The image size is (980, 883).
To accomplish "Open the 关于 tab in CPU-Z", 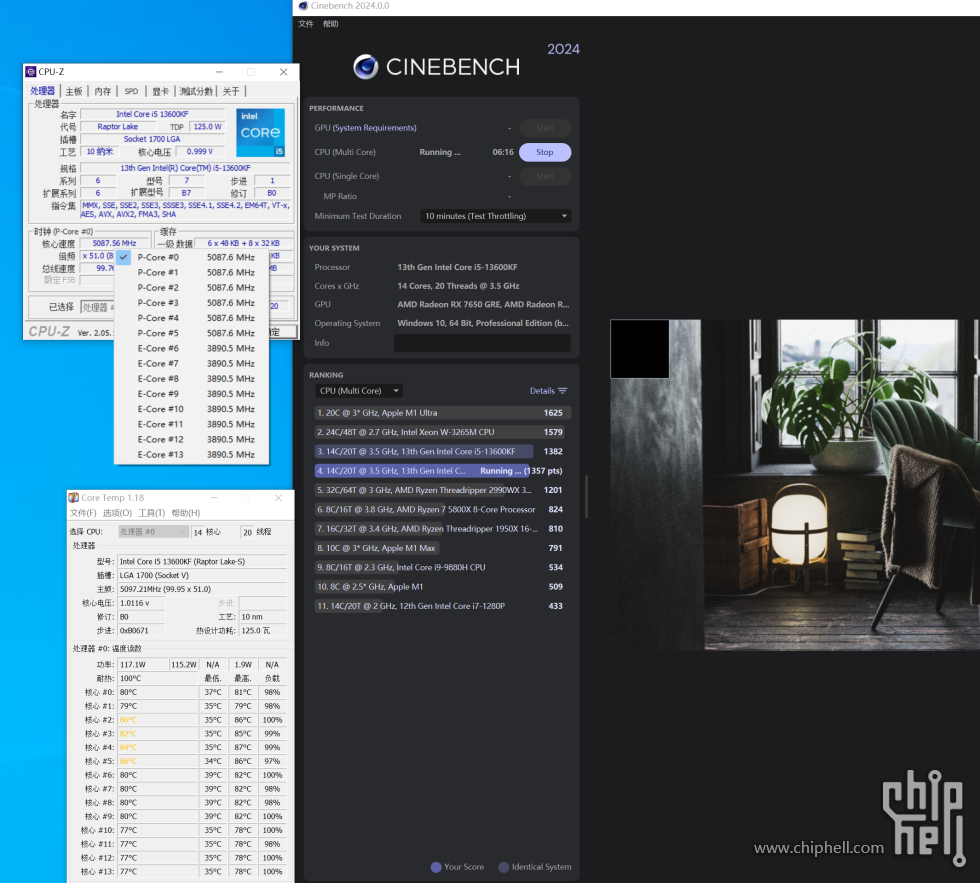I will [x=231, y=91].
